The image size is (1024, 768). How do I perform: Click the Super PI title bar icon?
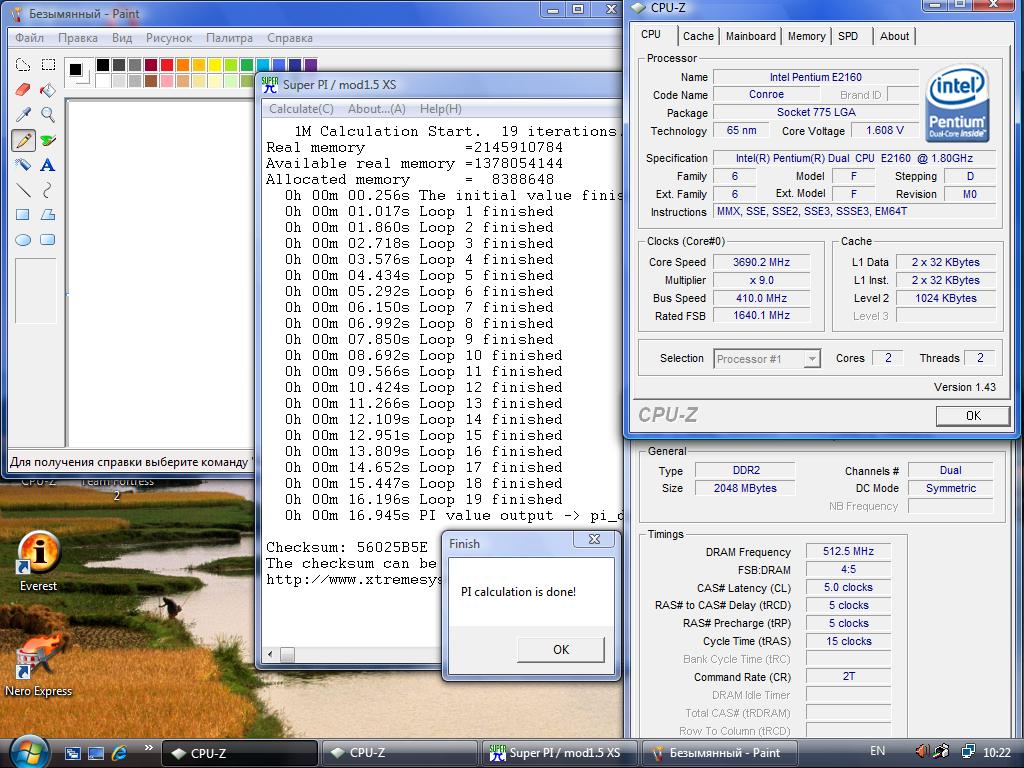pos(269,85)
